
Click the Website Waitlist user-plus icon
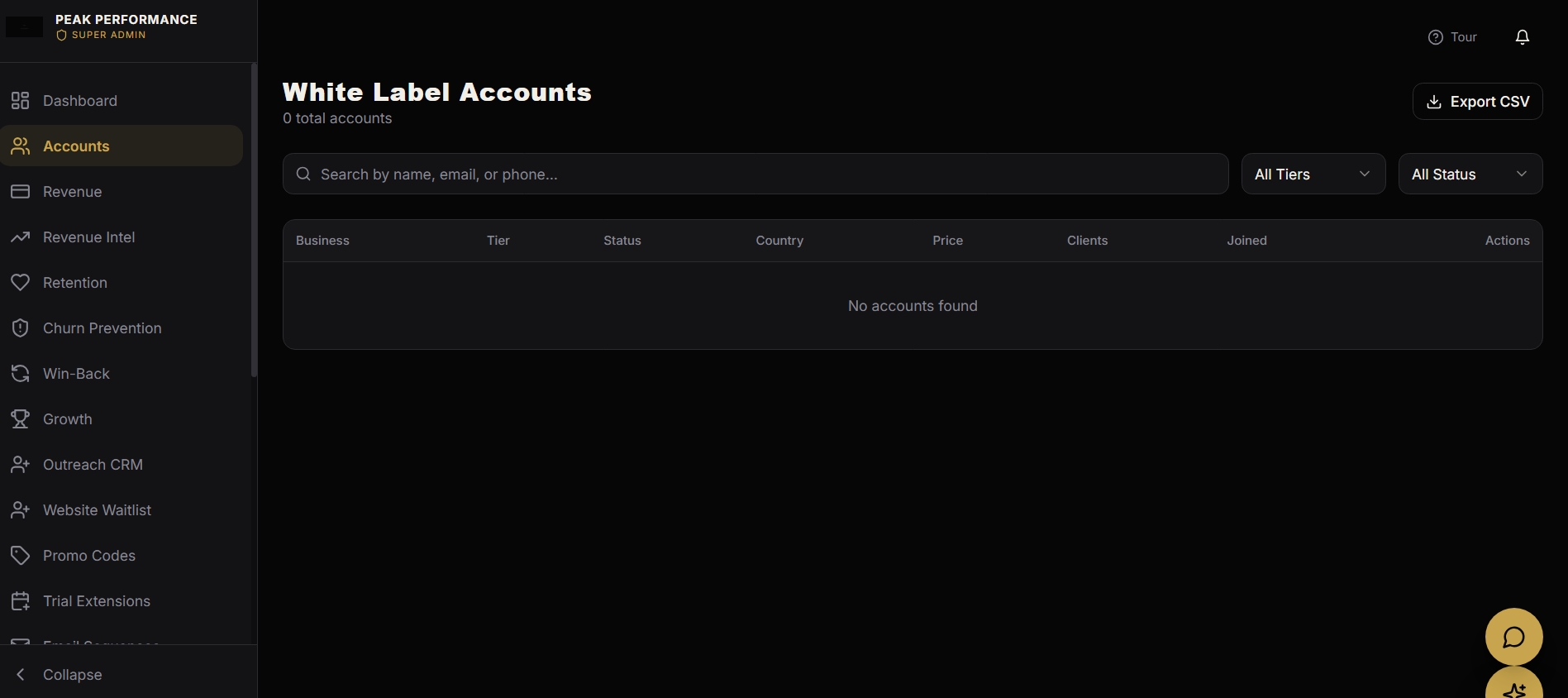tap(21, 510)
